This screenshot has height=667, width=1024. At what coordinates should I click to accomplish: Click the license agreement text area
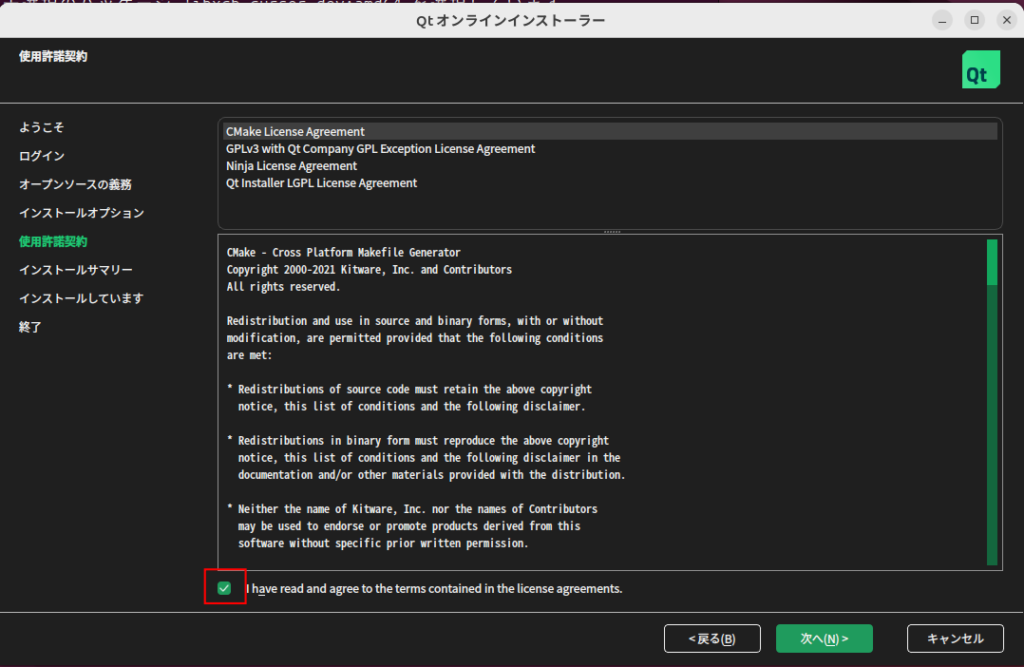point(600,400)
